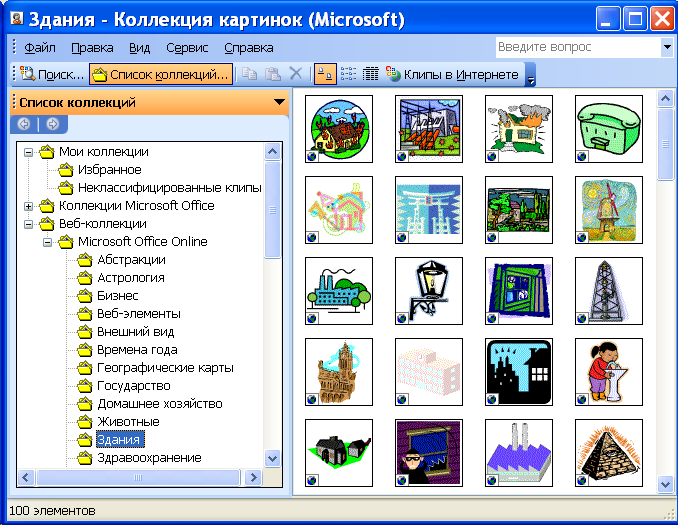Screen dimensions: 678x525
Task: Select the torii gate clip
Action: coord(429,210)
